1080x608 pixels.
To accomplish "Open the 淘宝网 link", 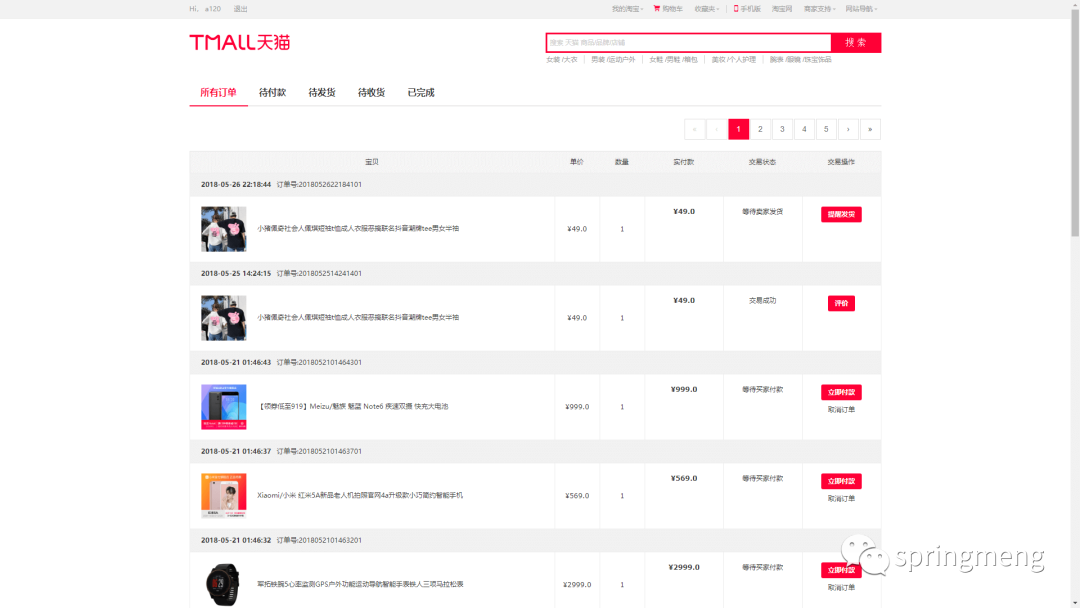I will point(782,9).
